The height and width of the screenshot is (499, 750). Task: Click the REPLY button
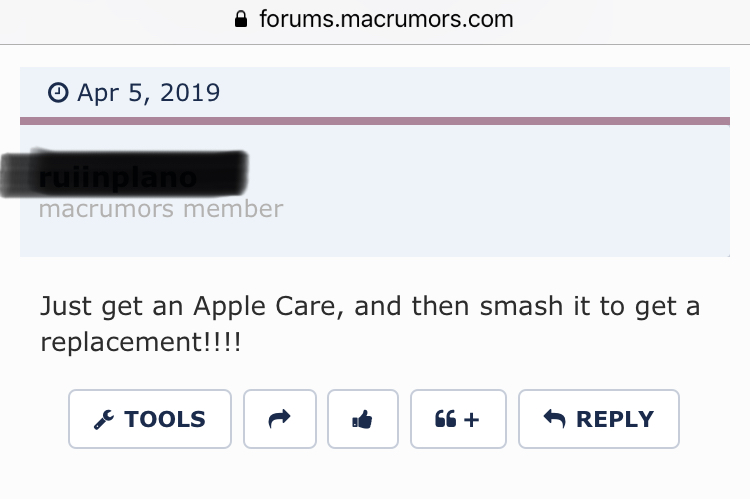(x=599, y=419)
